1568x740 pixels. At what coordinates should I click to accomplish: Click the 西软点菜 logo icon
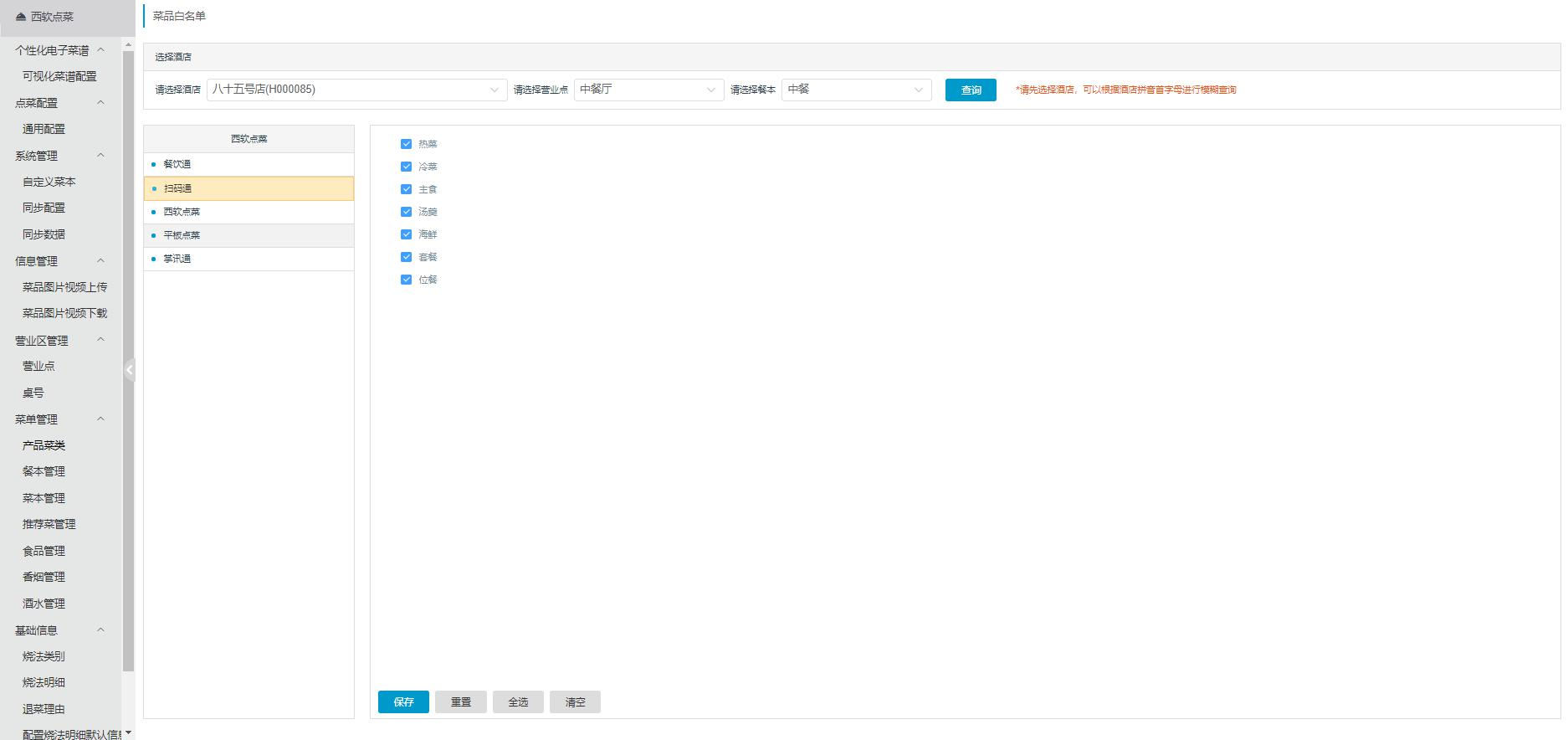pos(21,17)
